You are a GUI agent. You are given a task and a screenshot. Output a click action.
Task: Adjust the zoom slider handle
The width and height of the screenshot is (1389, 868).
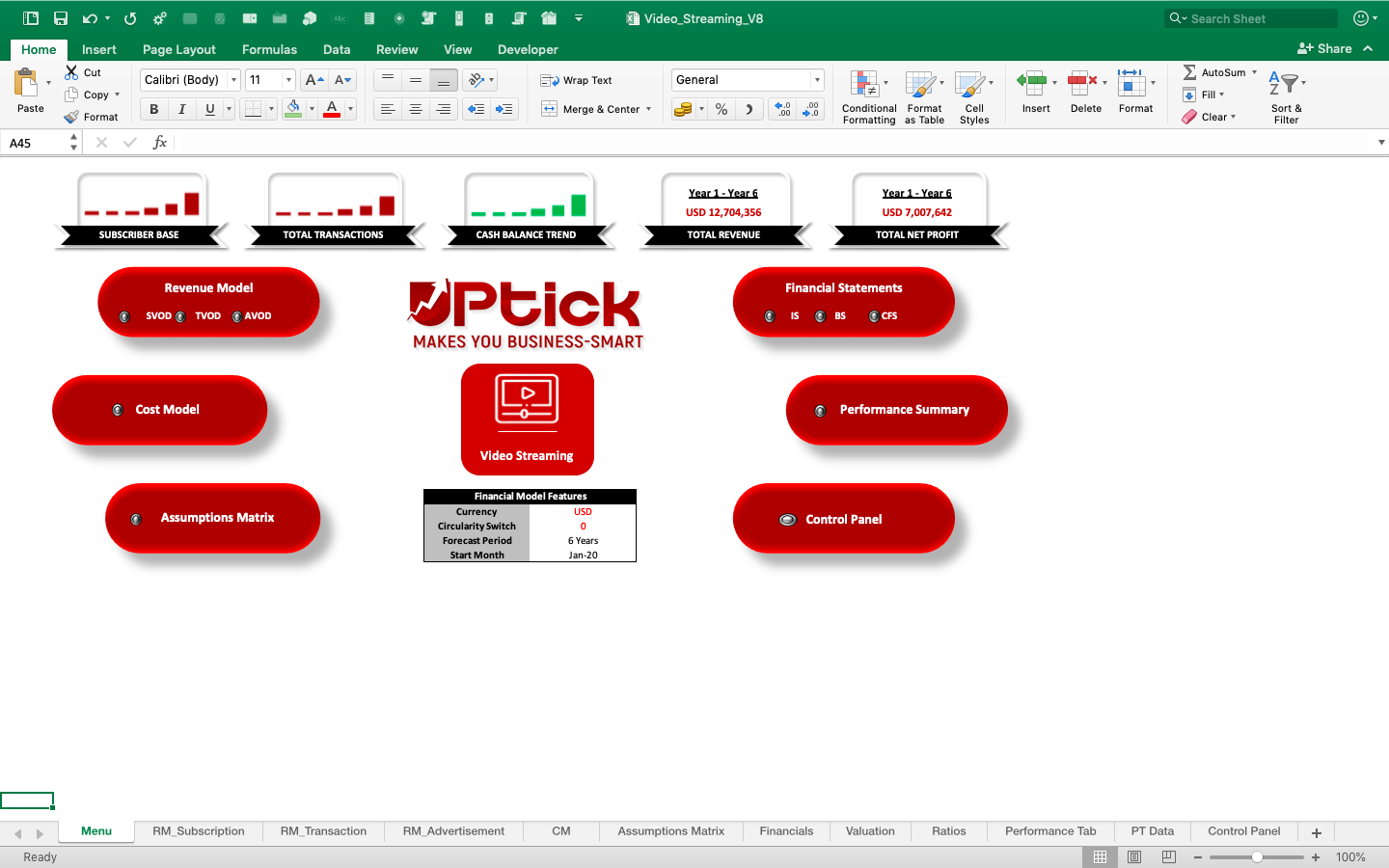pos(1257,856)
